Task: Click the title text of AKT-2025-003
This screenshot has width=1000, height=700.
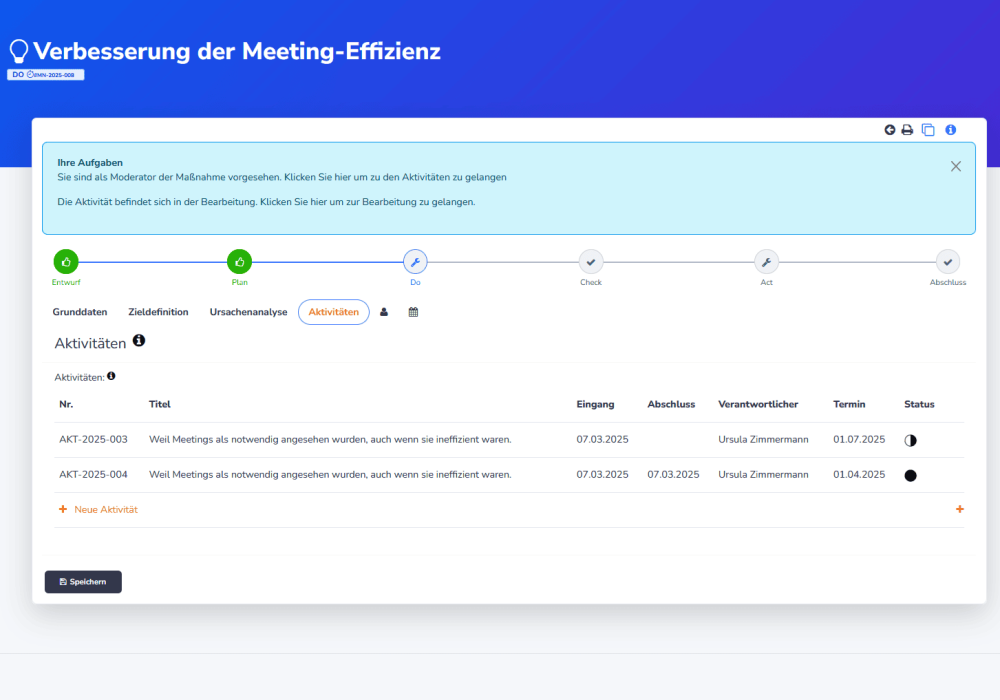Action: 330,439
